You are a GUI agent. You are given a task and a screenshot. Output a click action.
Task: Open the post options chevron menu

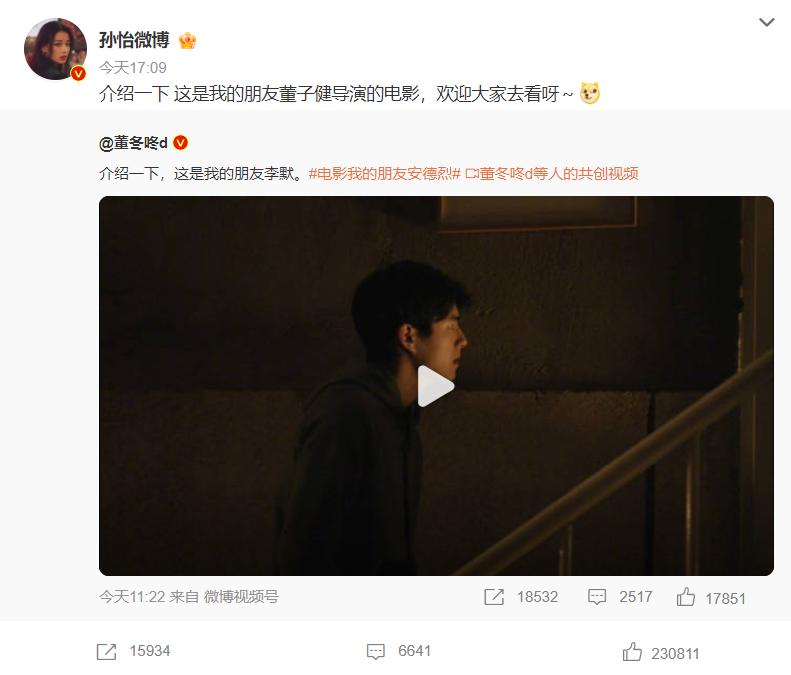pyautogui.click(x=766, y=22)
